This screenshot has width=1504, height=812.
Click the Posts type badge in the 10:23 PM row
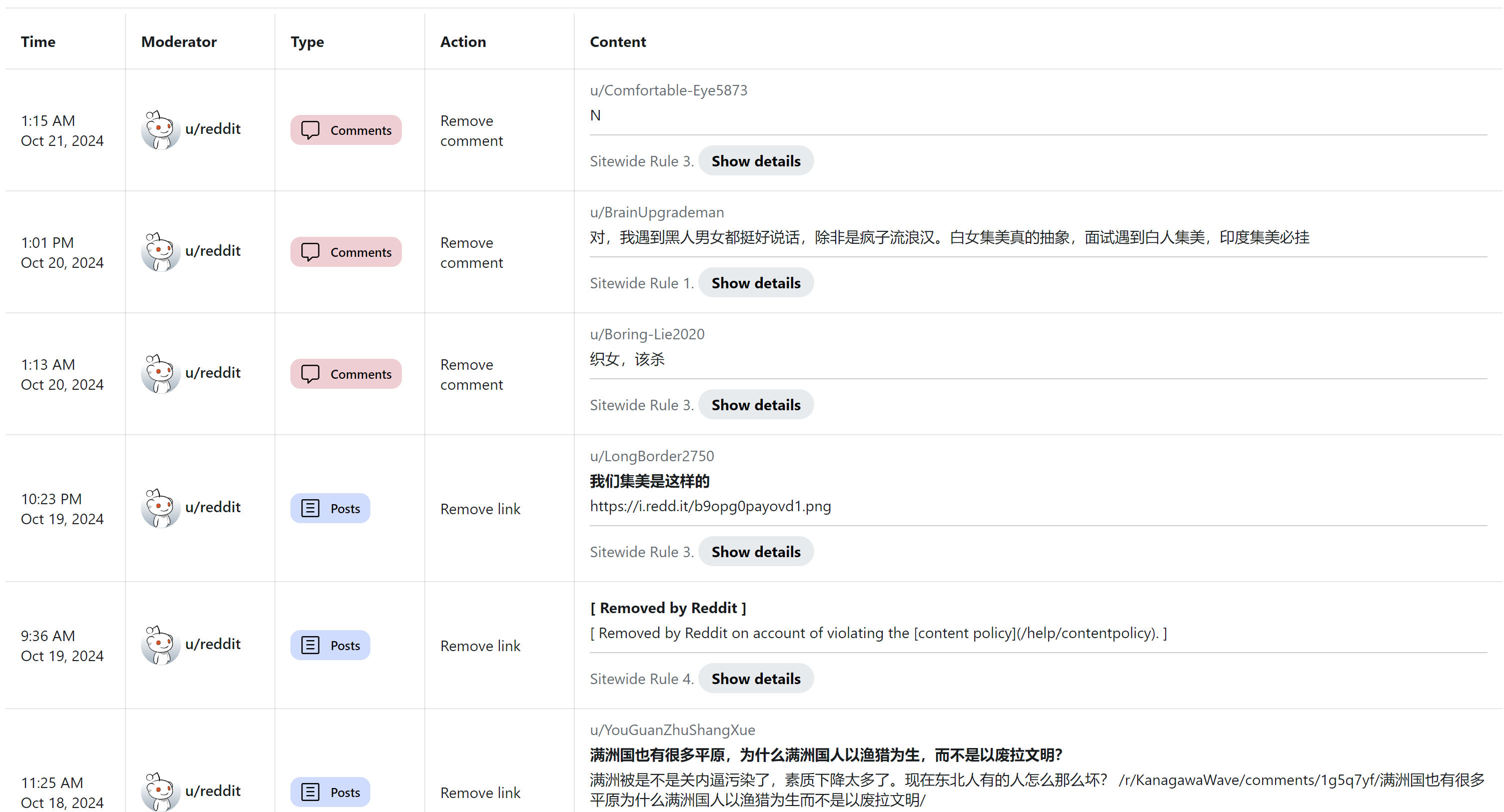(330, 509)
